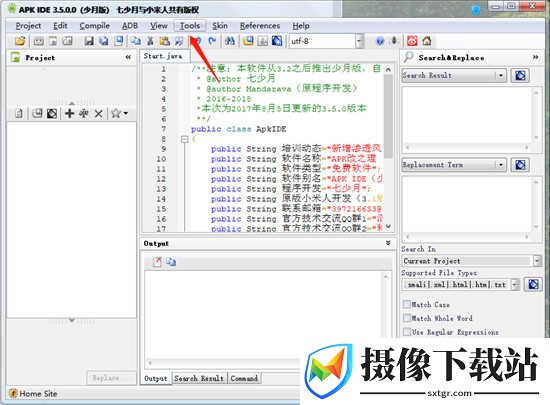Viewport: 550px width, 405px height.
Task: Click the red Weibo toolbar icon
Action: tap(412, 41)
